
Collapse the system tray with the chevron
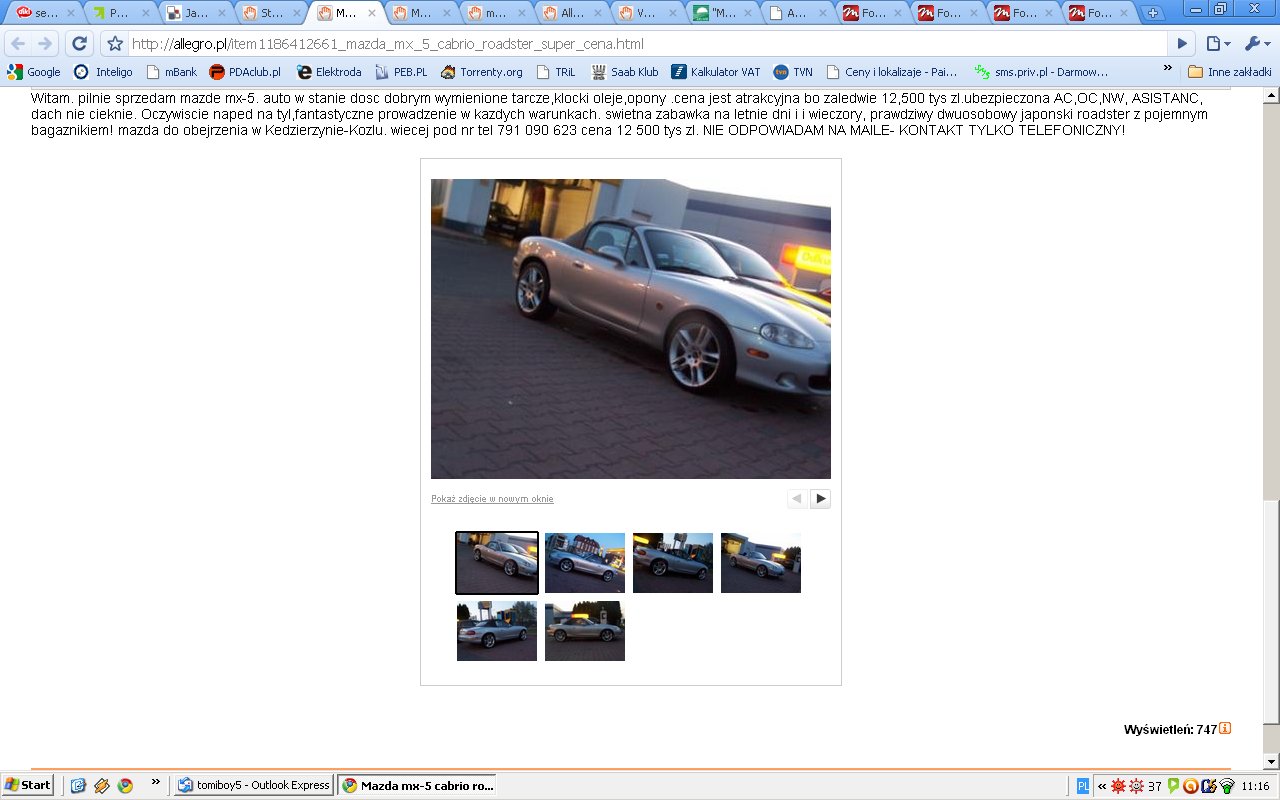tap(1102, 786)
